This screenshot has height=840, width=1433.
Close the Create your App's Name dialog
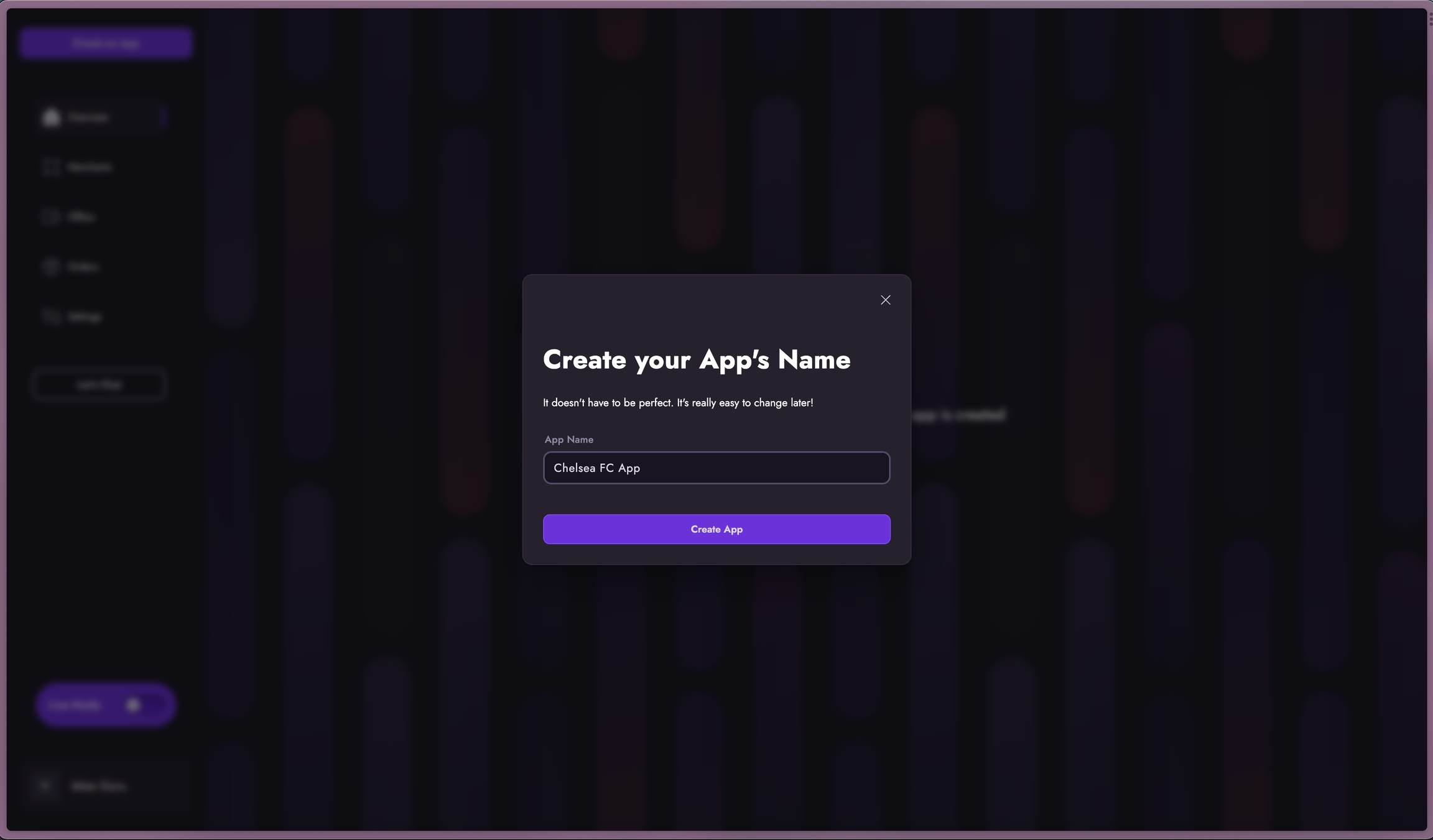(886, 300)
